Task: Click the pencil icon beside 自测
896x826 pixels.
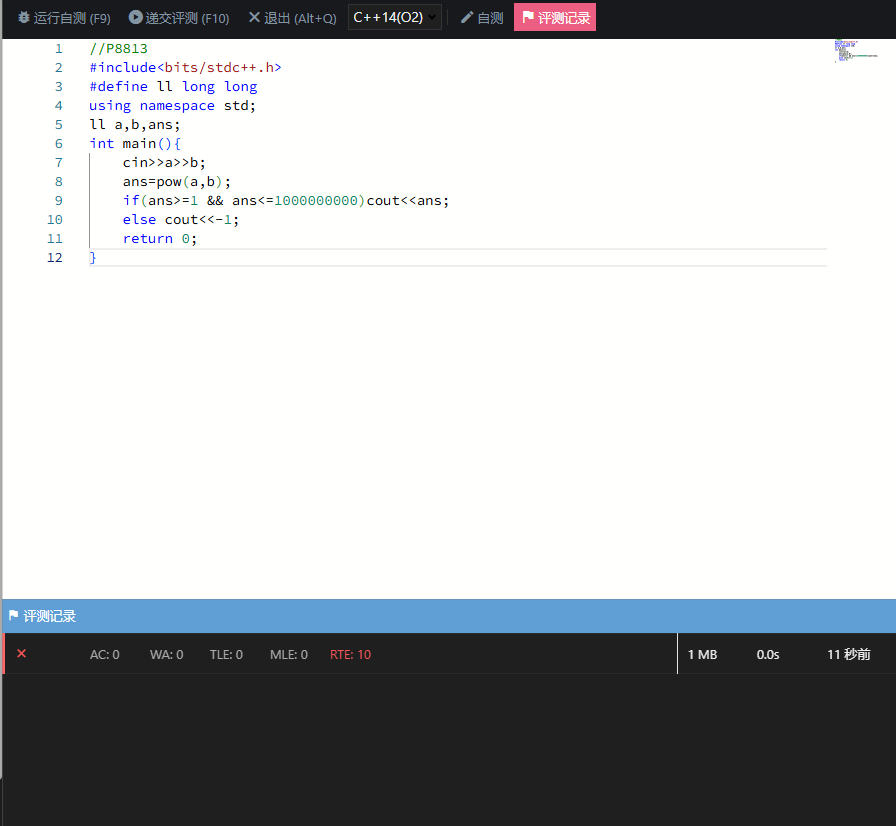Action: pyautogui.click(x=467, y=18)
